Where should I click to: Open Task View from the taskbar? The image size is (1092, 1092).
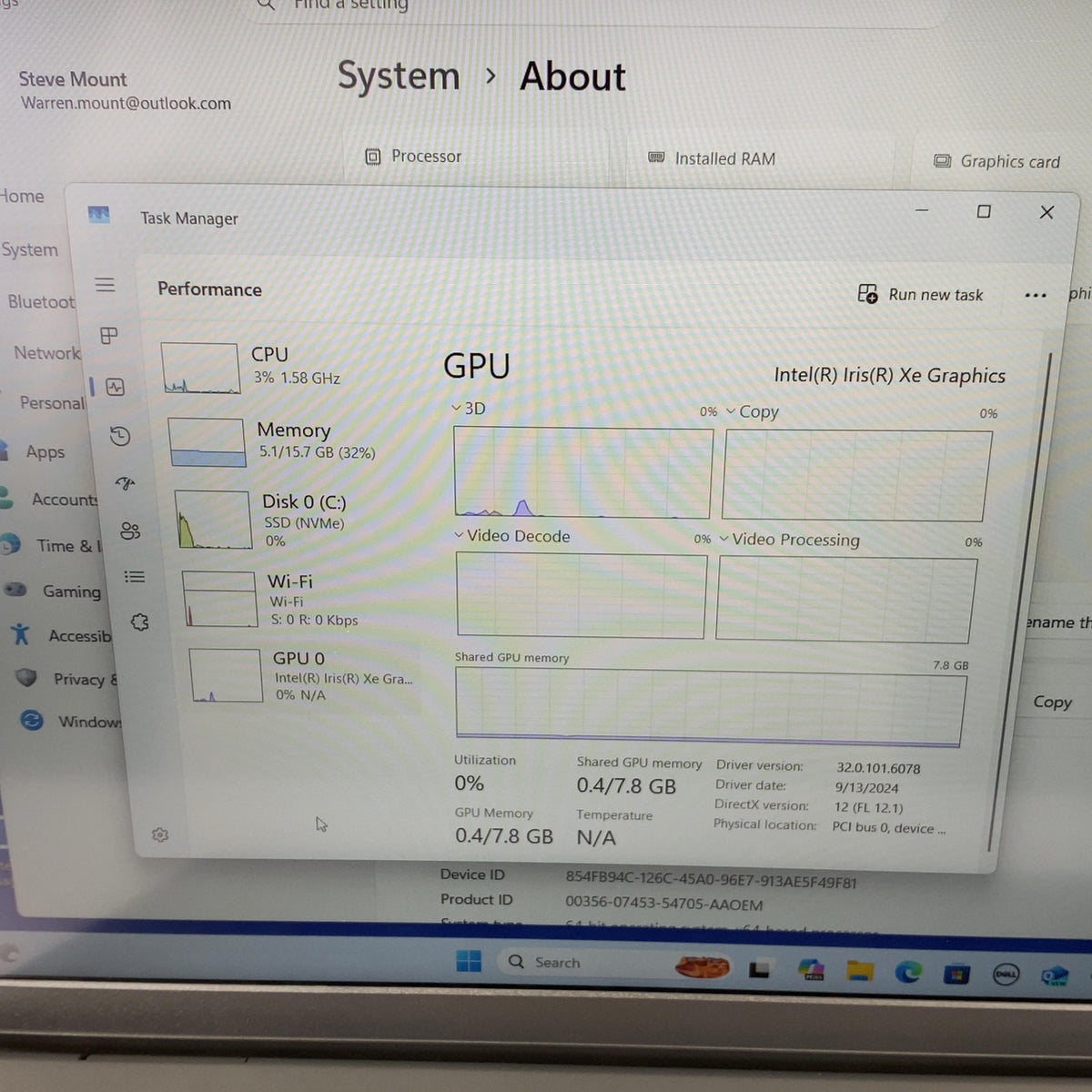(759, 970)
